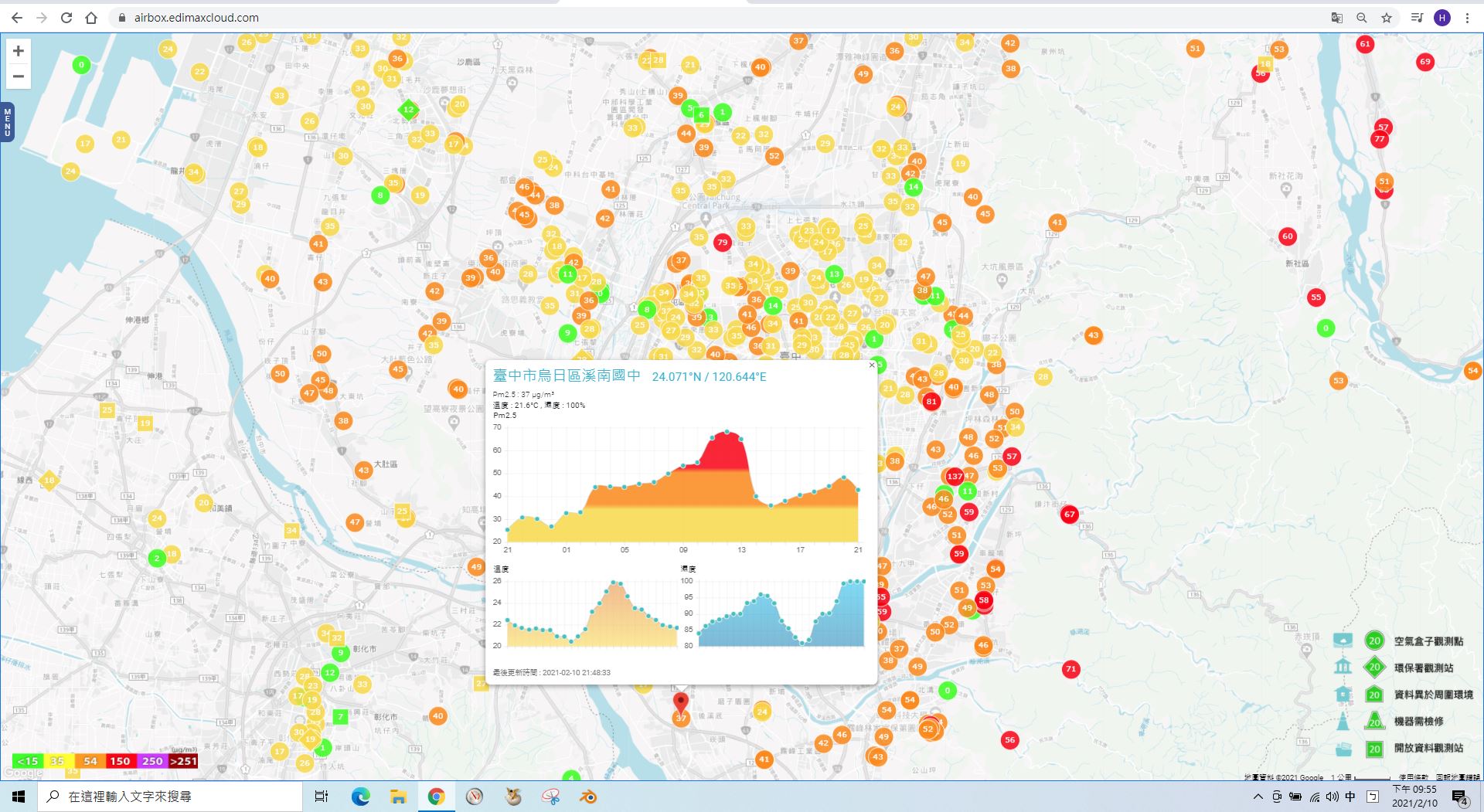This screenshot has height=812, width=1484.
Task: Click the 資料異於周圍環境 house legend icon
Action: (1343, 694)
